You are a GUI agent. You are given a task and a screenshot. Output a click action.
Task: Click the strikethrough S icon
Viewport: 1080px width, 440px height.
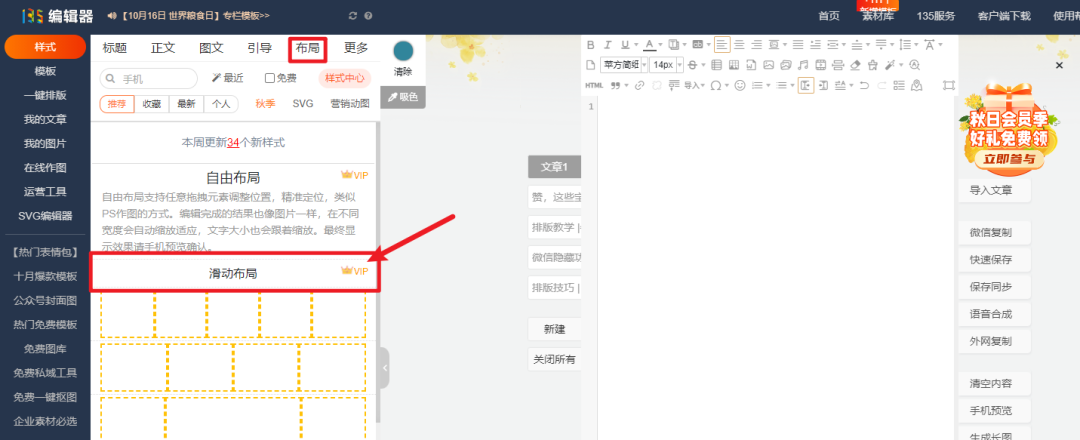692,65
